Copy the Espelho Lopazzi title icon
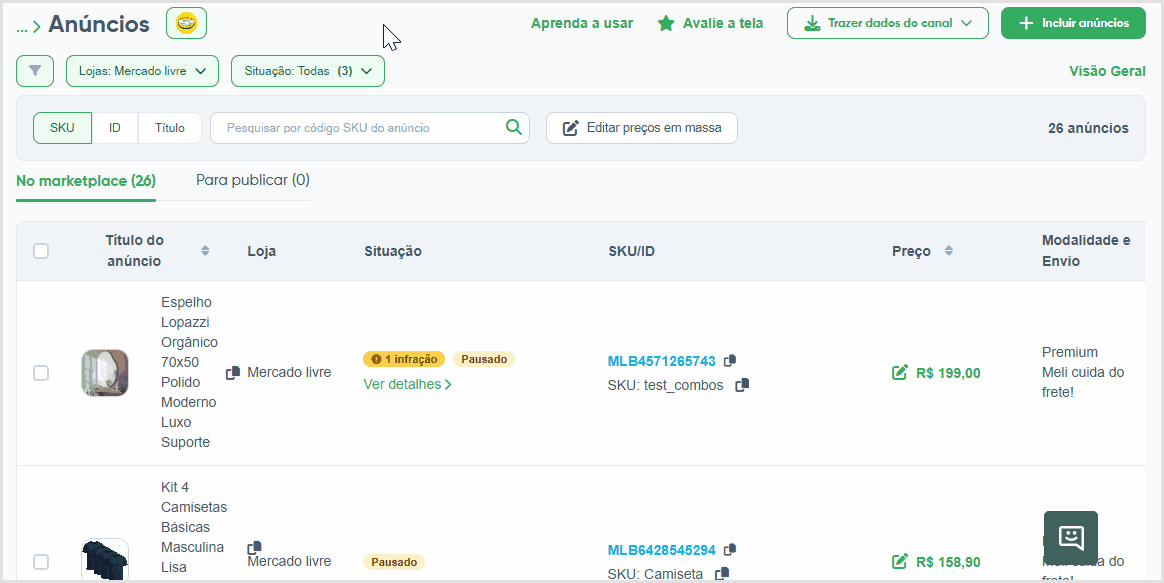Image resolution: width=1164 pixels, height=583 pixels. 232,373
